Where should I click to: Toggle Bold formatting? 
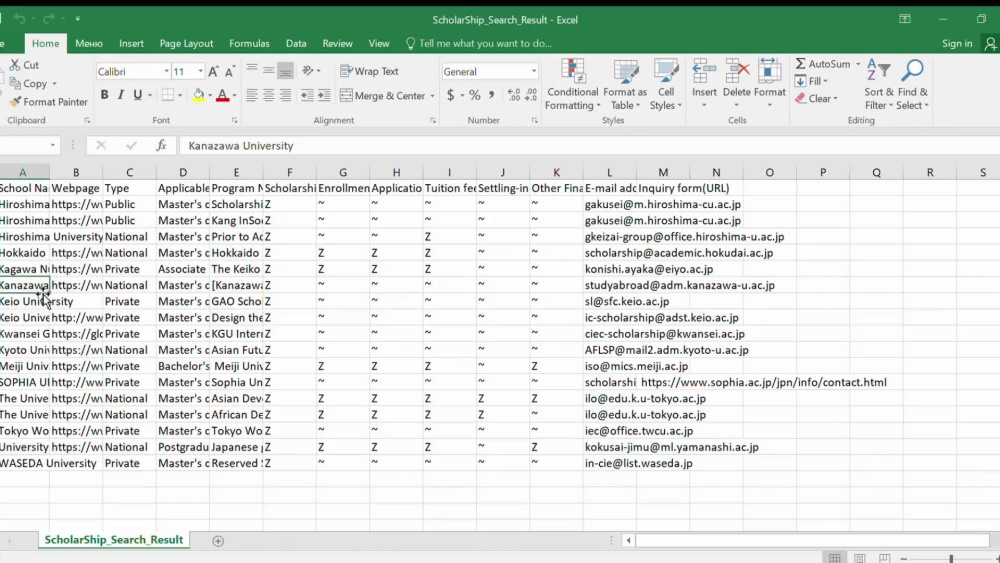click(x=105, y=95)
